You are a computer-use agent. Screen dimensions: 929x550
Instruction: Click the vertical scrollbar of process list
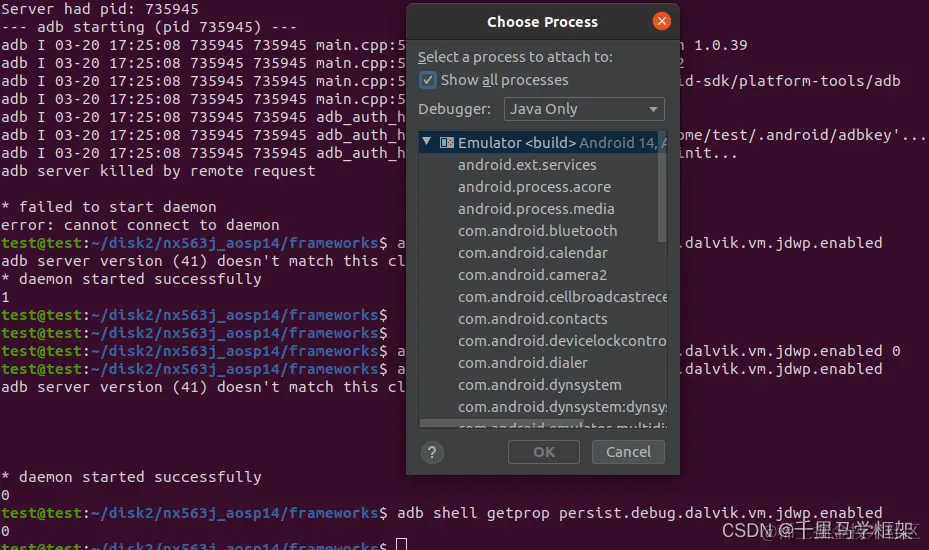(662, 187)
